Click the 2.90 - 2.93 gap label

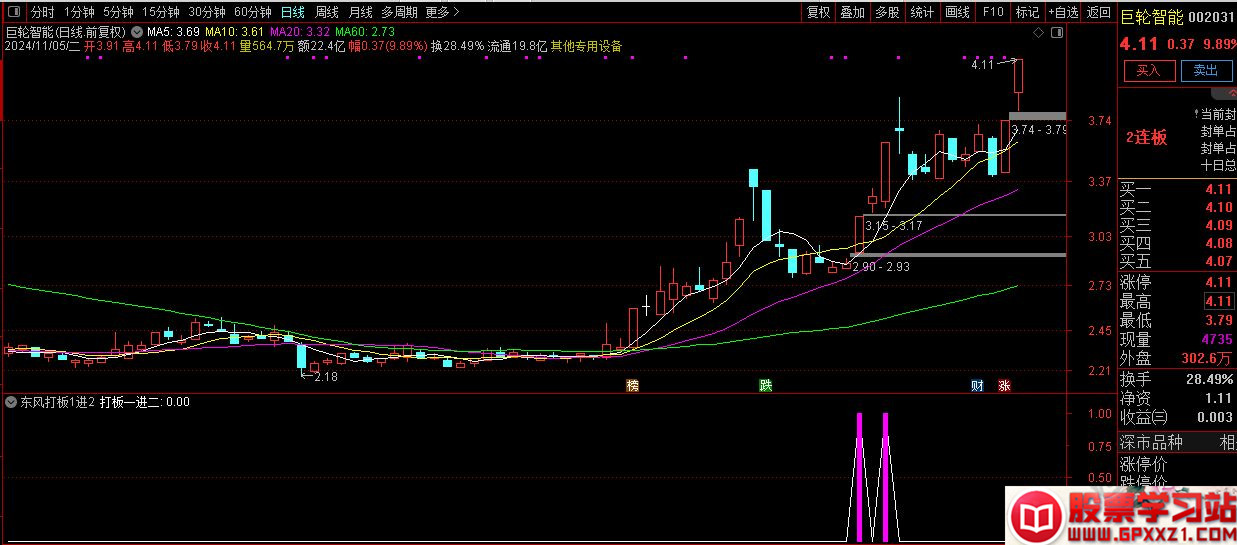tap(881, 267)
